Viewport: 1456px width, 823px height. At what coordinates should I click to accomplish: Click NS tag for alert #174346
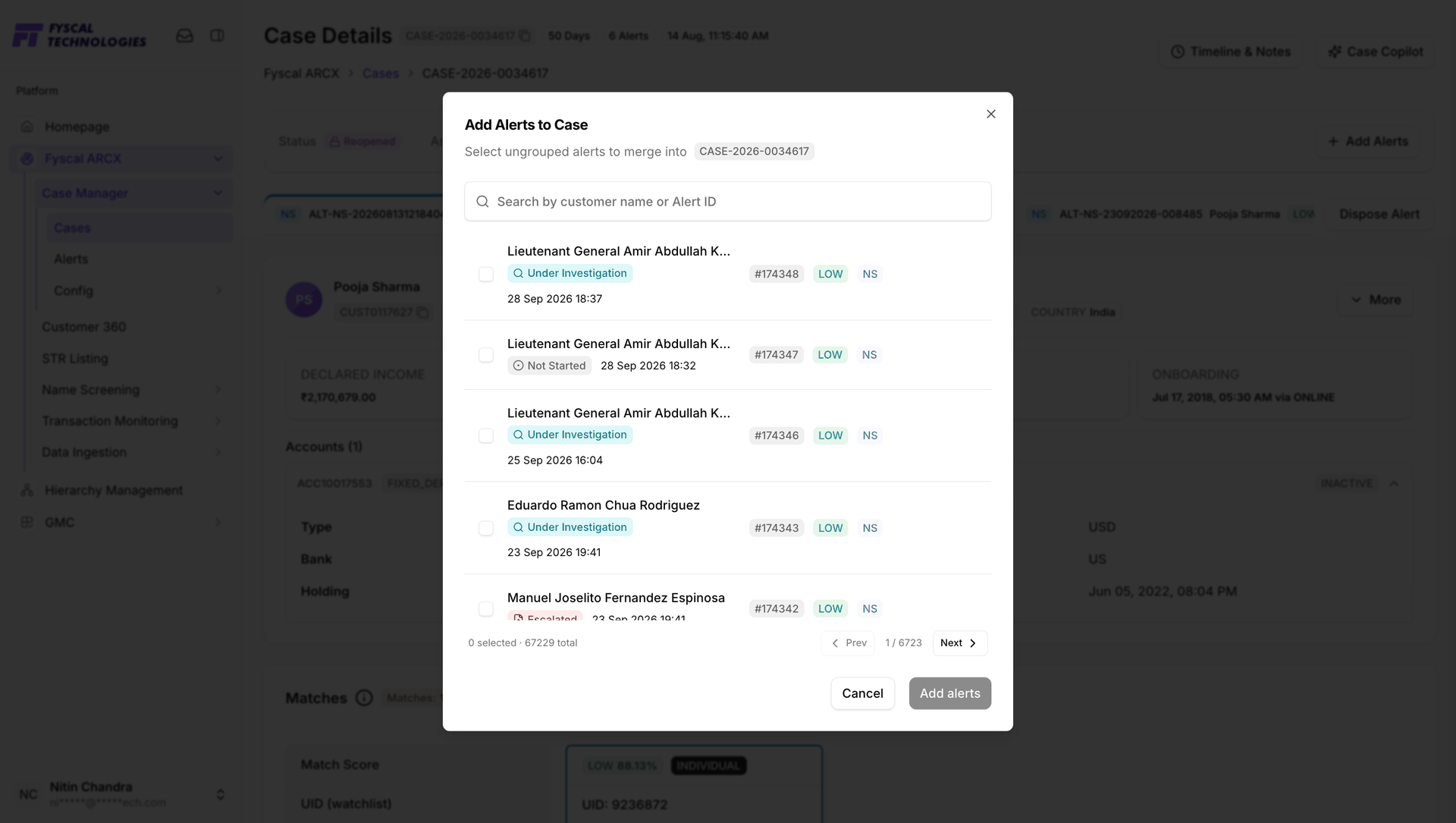click(870, 435)
